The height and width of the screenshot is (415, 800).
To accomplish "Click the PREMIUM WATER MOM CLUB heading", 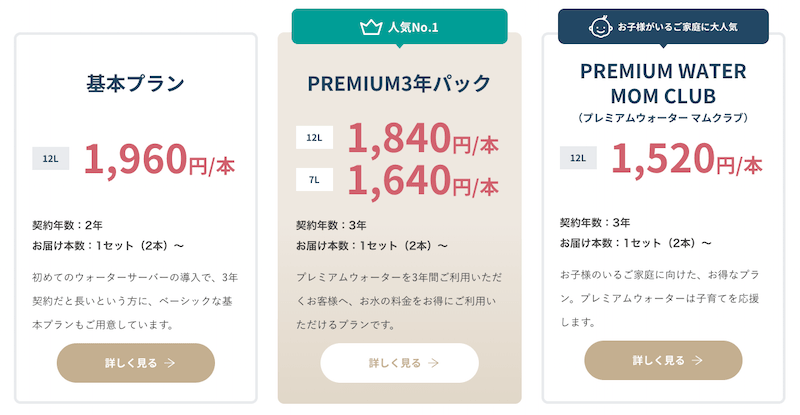I will [663, 84].
